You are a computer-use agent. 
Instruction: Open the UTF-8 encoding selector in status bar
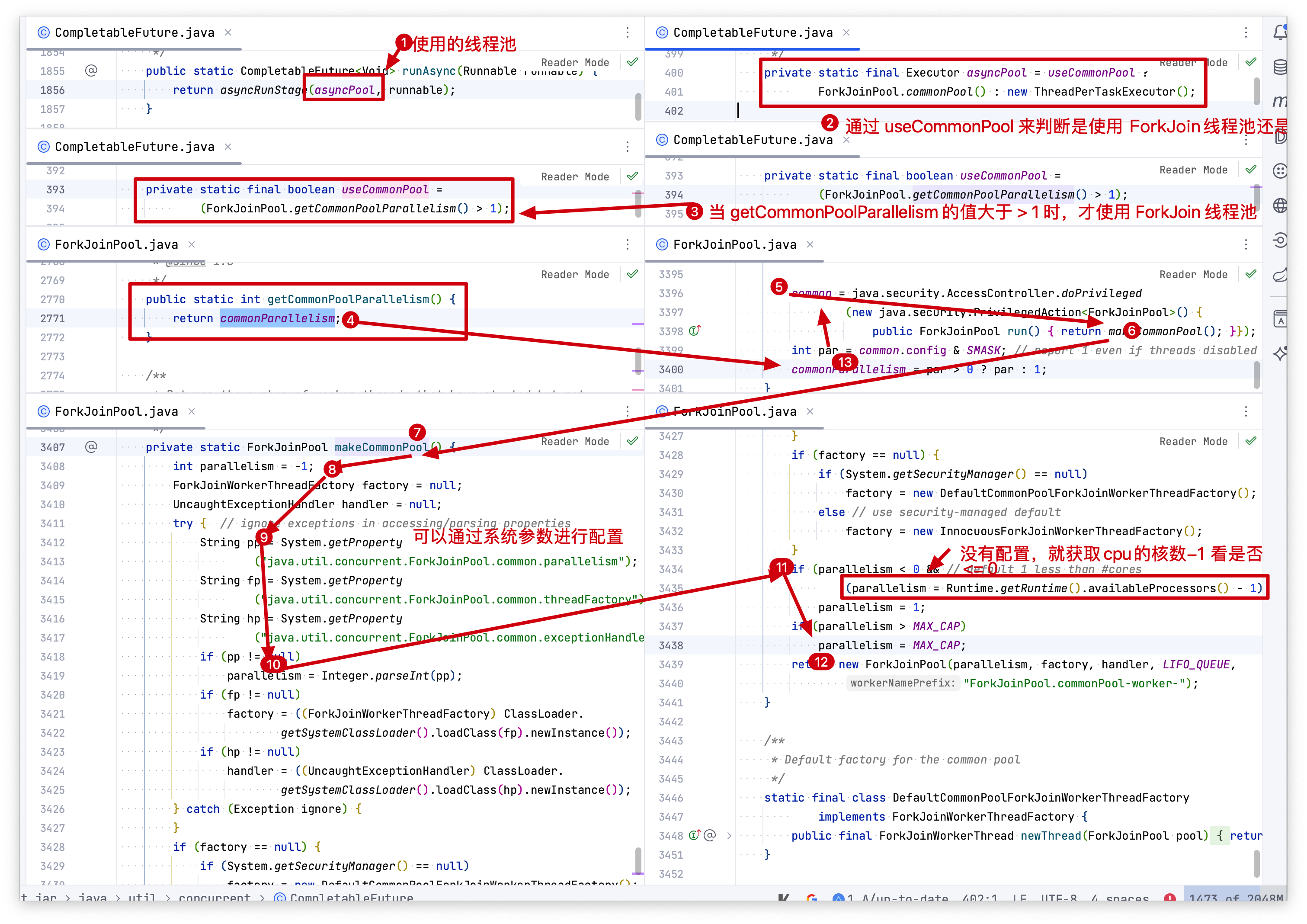[x=1058, y=898]
